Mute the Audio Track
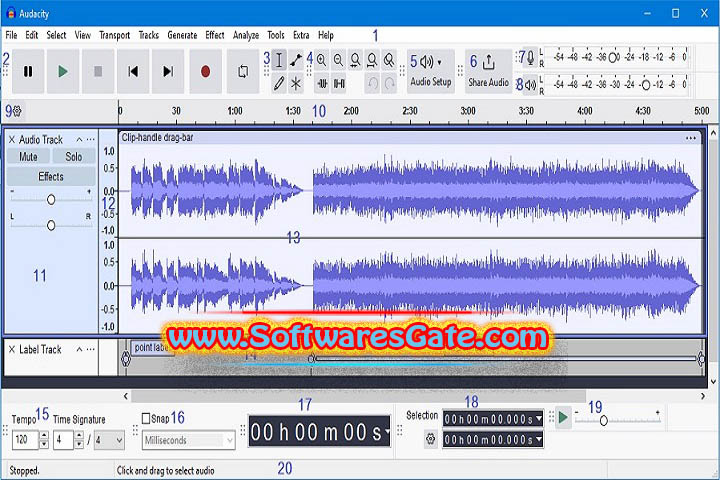The height and width of the screenshot is (480, 720). (28, 157)
